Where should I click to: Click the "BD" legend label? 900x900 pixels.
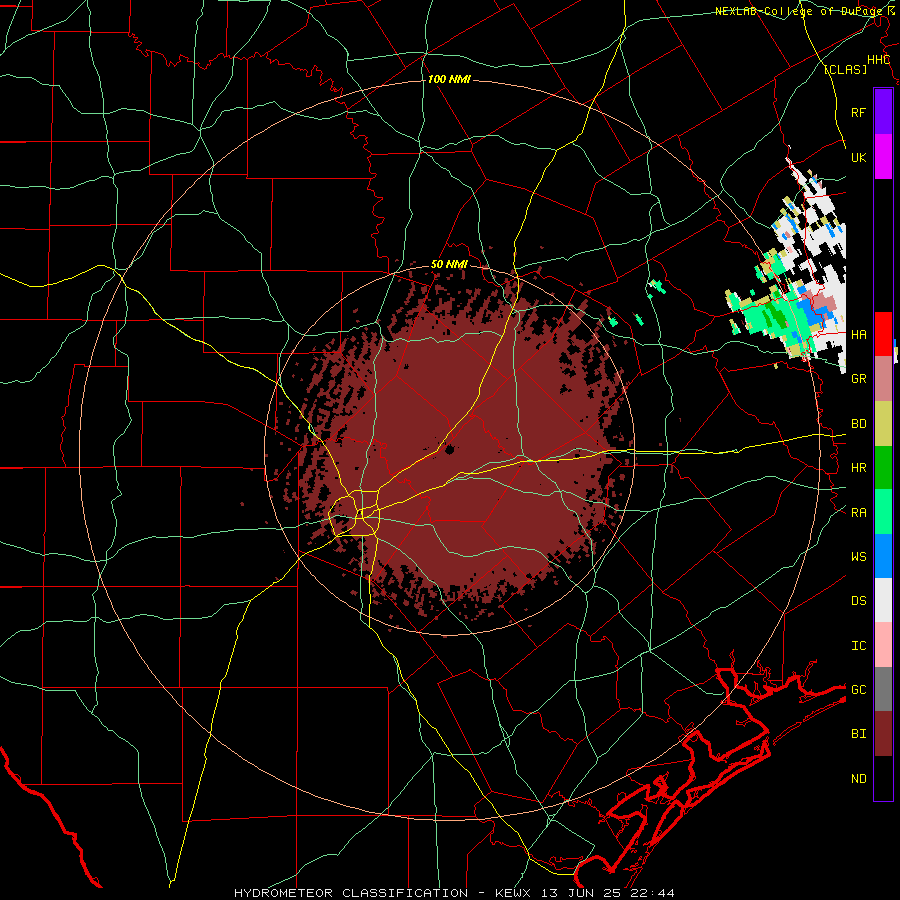click(859, 424)
